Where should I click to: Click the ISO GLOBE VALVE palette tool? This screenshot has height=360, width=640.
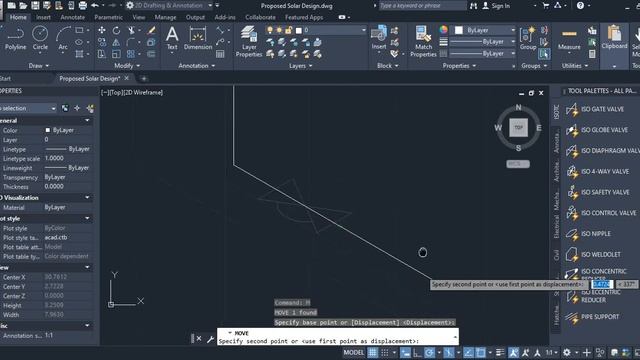coord(597,130)
